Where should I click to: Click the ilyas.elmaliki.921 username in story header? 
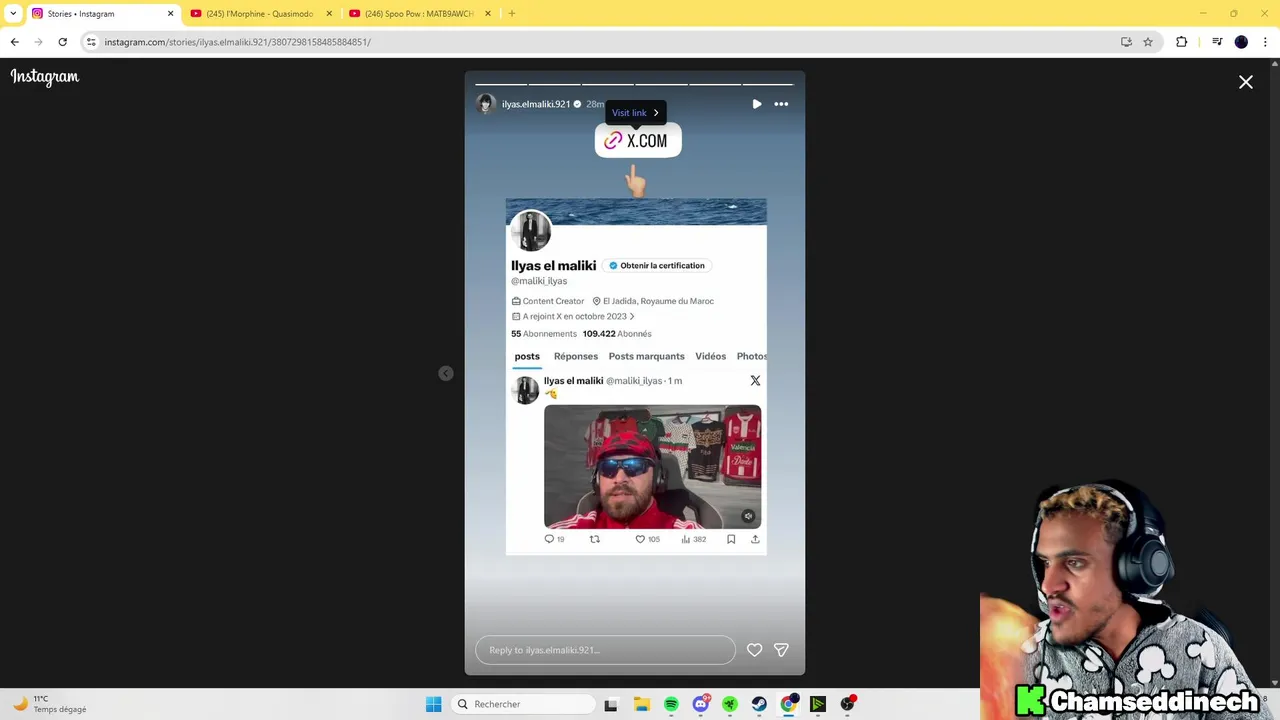536,104
